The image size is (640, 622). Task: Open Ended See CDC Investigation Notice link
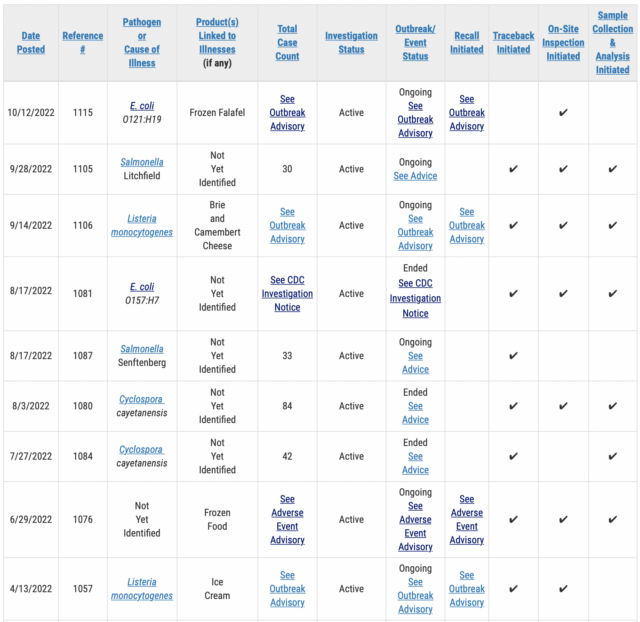click(415, 298)
